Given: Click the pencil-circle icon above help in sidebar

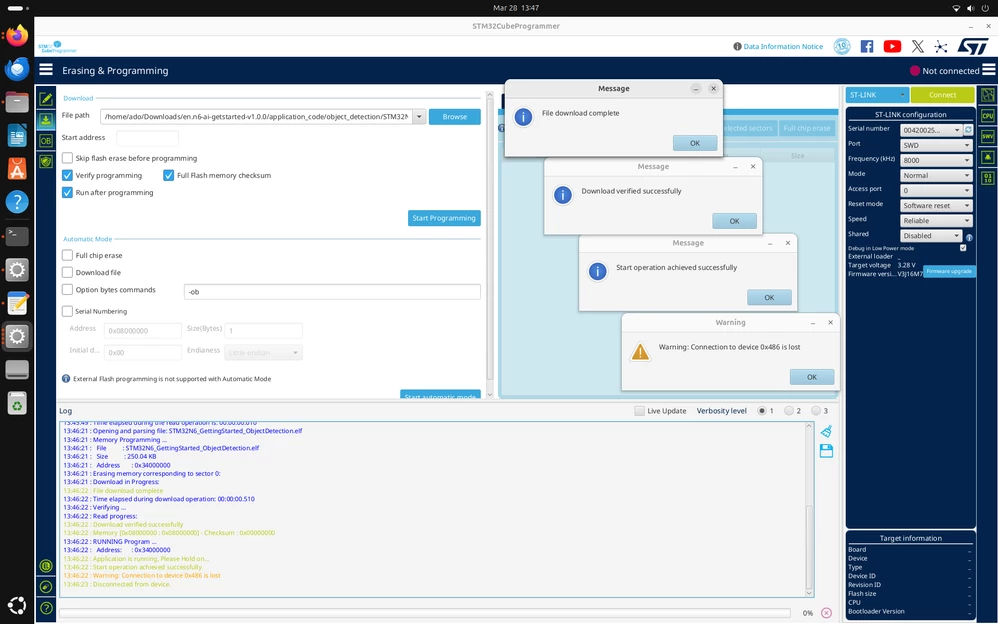Looking at the screenshot, I should 46,586.
